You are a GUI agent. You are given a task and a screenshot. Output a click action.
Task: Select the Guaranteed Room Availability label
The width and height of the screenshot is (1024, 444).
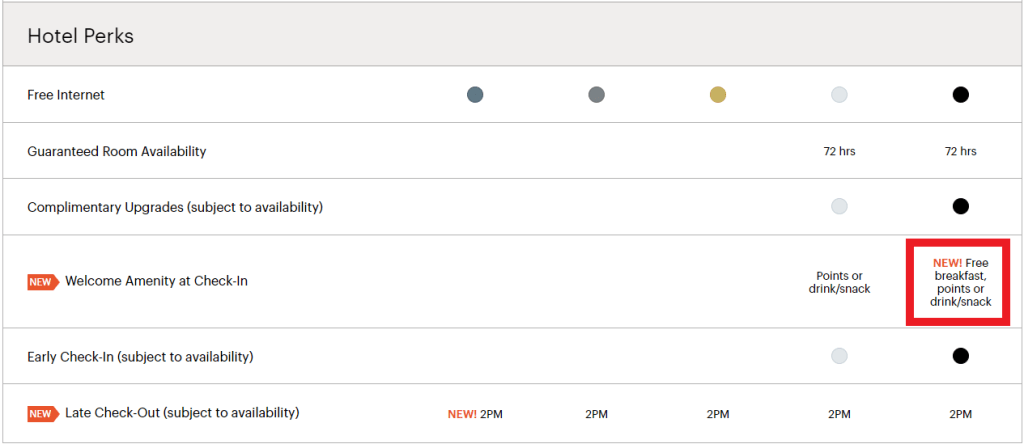pyautogui.click(x=117, y=151)
